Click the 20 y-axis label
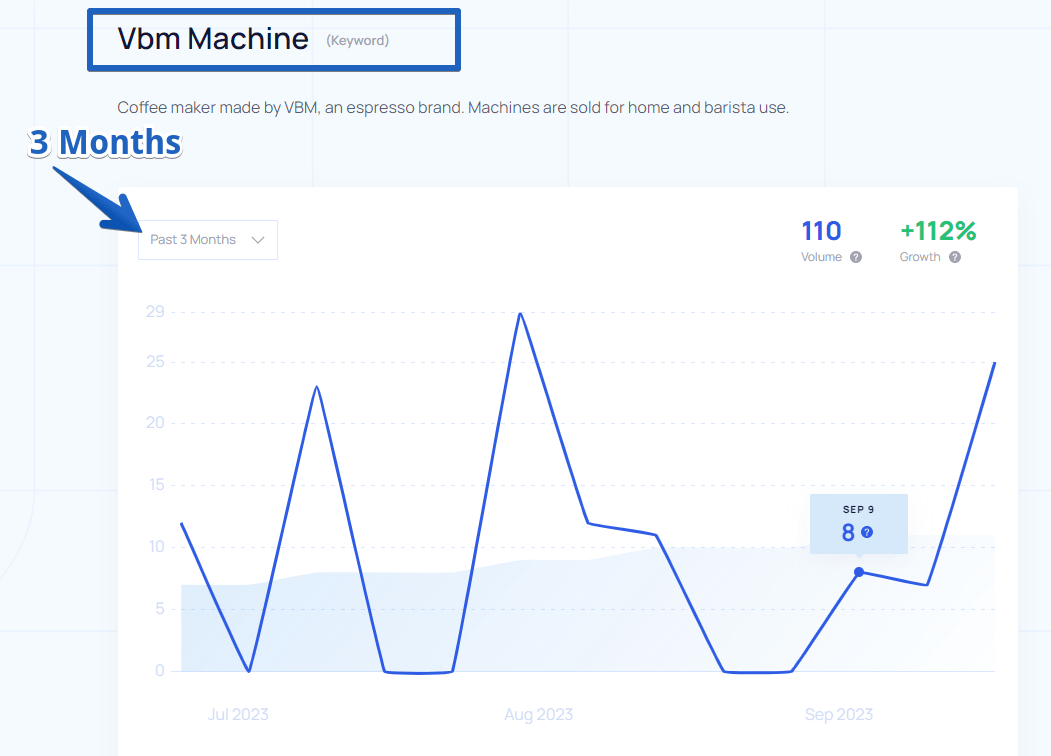The width and height of the screenshot is (1051, 756). [155, 423]
